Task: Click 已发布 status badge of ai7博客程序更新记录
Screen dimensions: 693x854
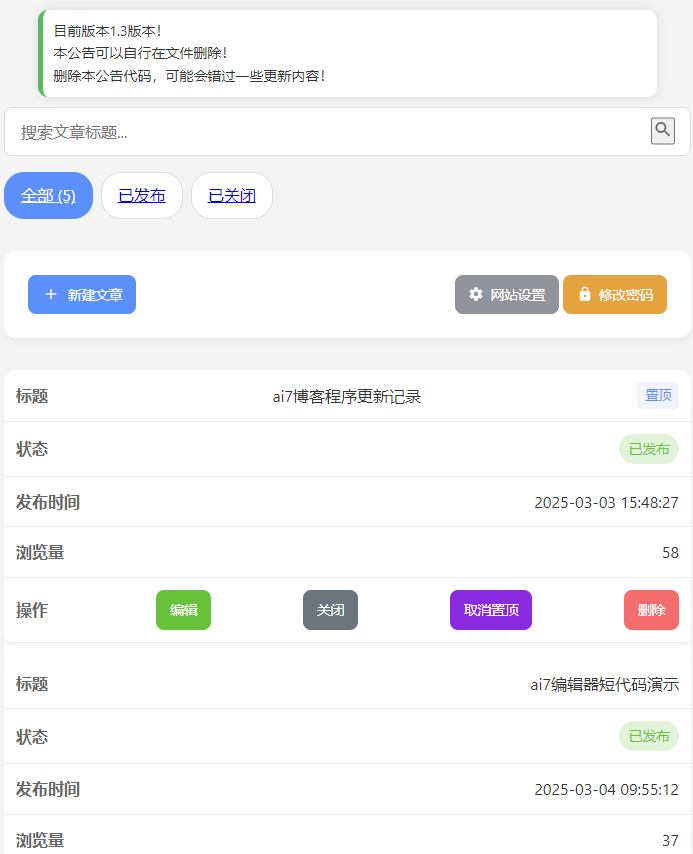Action: [649, 450]
